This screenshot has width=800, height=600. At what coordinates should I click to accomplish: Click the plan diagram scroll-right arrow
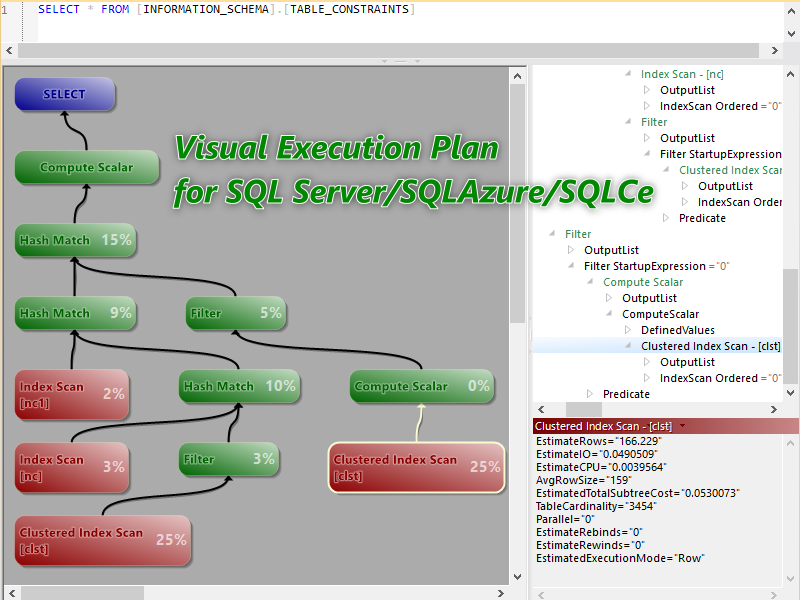[501, 593]
